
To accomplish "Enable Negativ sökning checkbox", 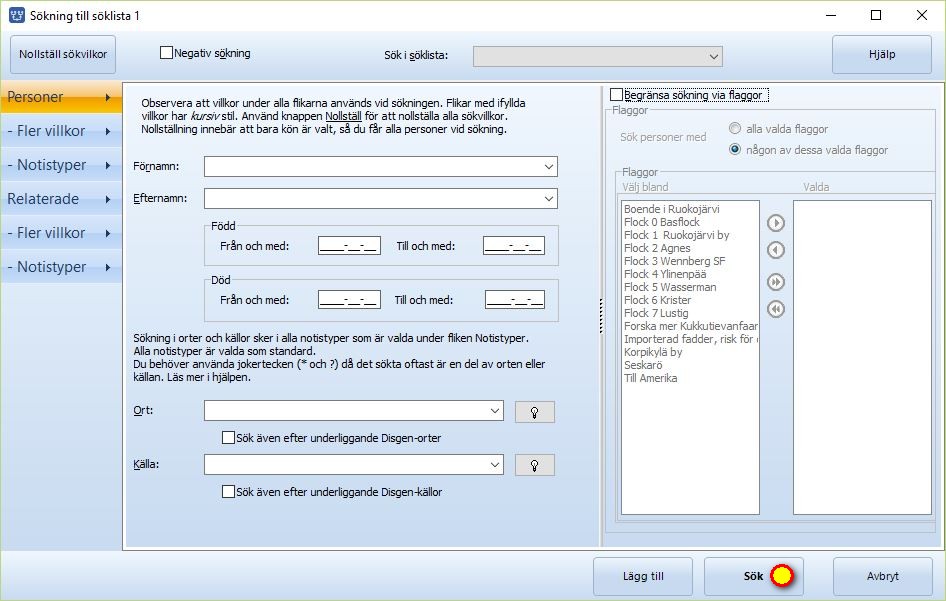I will 167,52.
